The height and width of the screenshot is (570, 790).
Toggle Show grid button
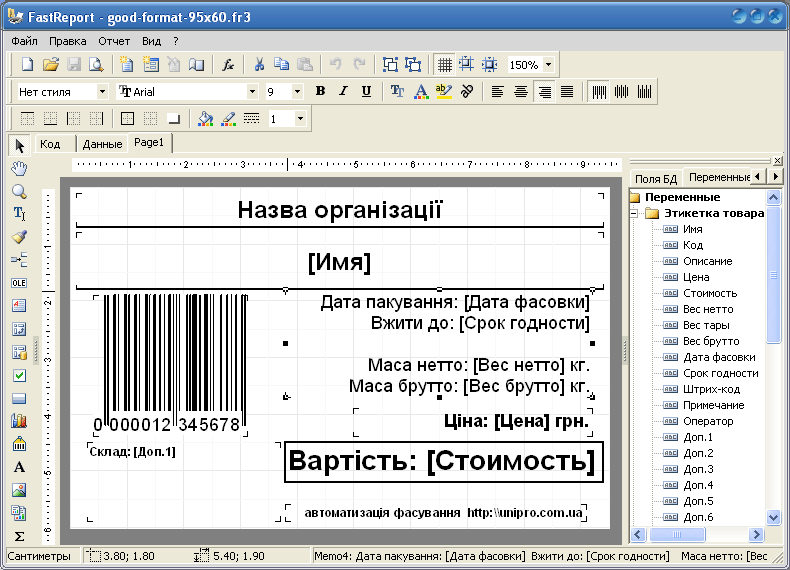[444, 65]
